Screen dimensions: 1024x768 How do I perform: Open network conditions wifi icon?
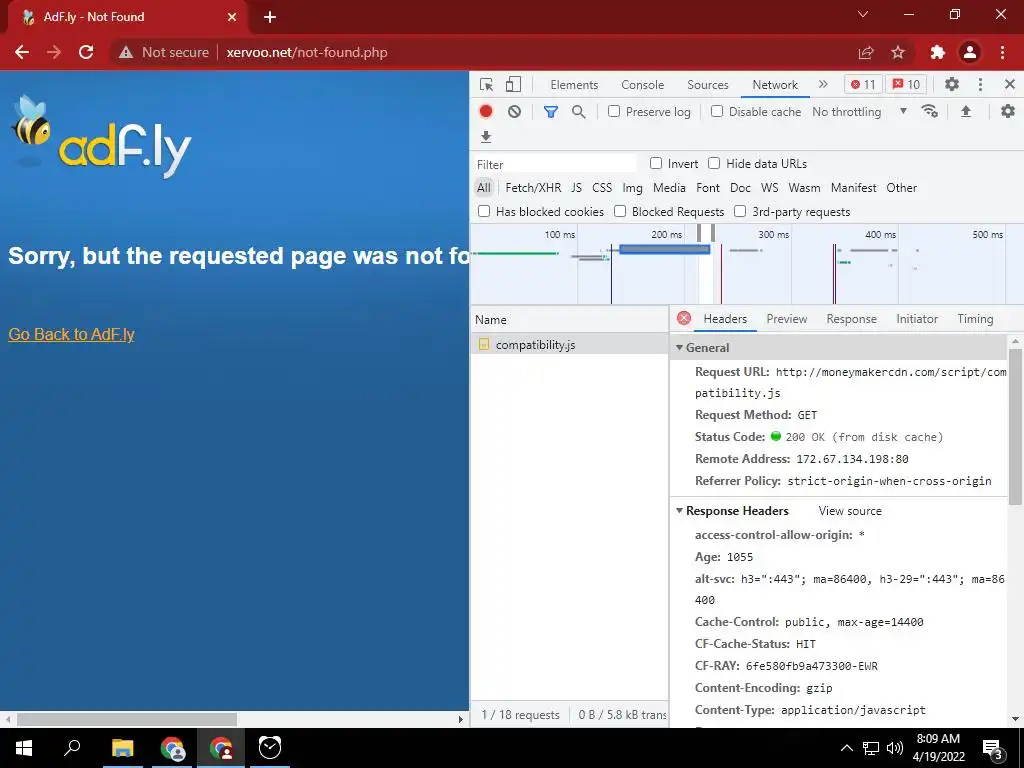tap(930, 111)
